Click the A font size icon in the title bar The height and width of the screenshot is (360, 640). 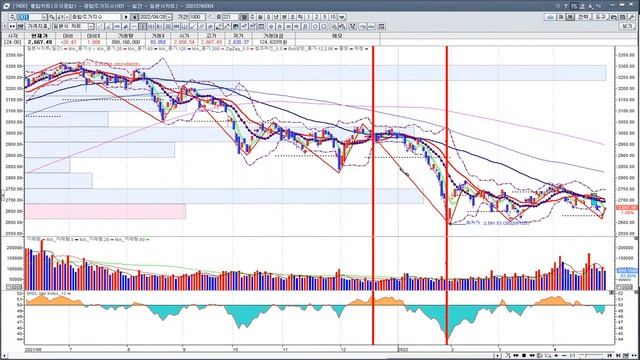[591, 6]
